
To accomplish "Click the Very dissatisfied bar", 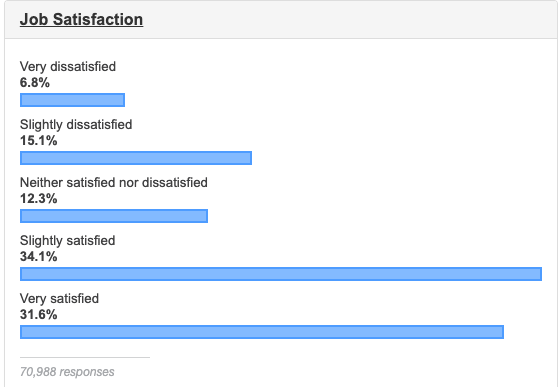I will [x=73, y=100].
